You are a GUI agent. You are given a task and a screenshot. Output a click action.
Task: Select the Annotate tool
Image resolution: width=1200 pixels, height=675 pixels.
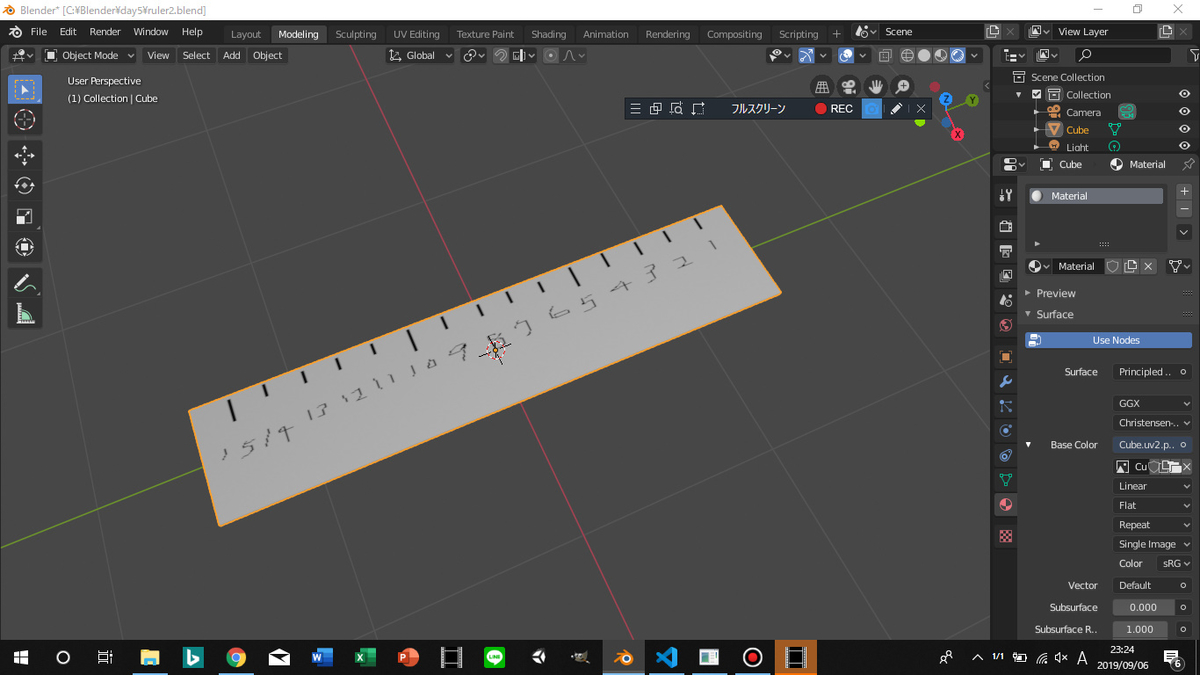point(25,283)
